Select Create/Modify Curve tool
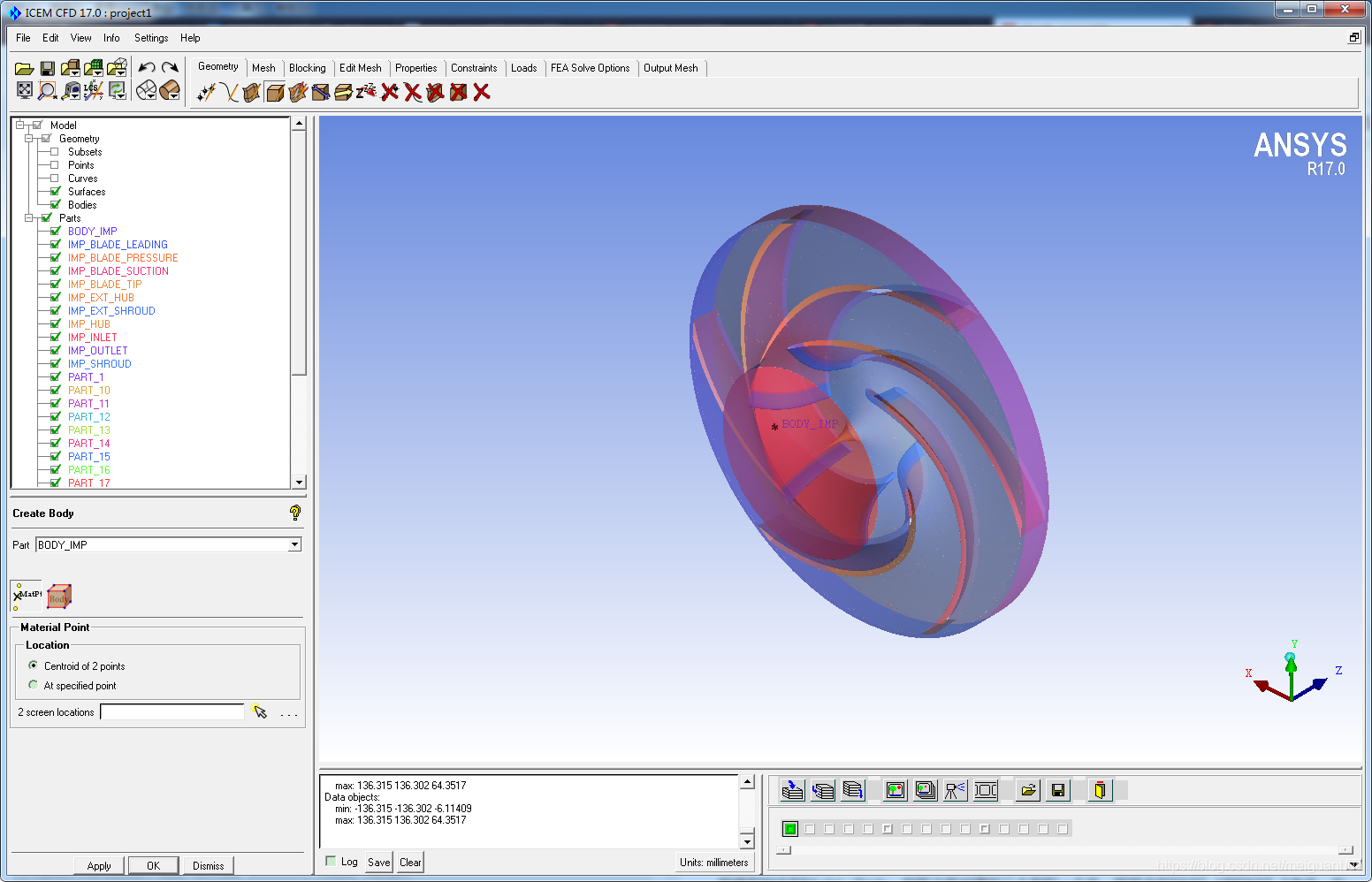 tap(229, 92)
